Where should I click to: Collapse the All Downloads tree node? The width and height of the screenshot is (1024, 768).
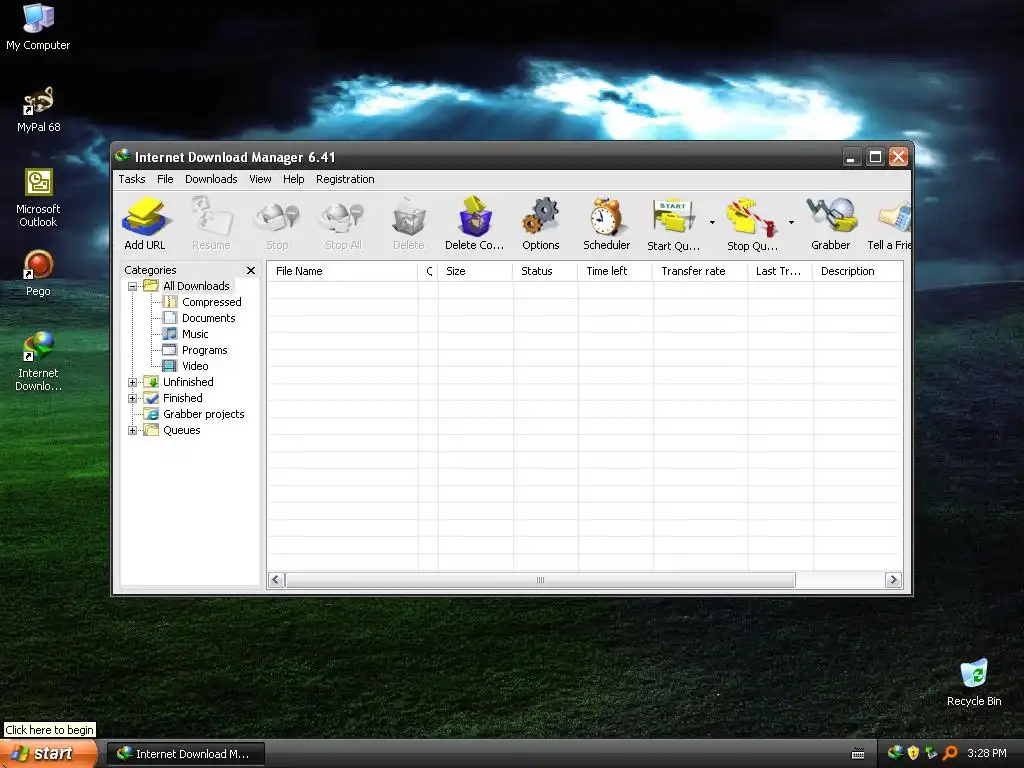[x=133, y=286]
